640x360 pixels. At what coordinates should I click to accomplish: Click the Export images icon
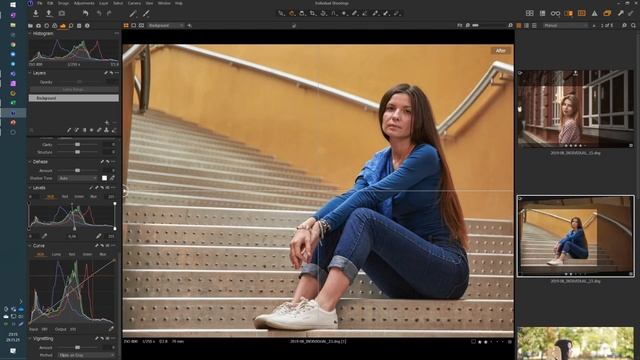click(x=49, y=13)
